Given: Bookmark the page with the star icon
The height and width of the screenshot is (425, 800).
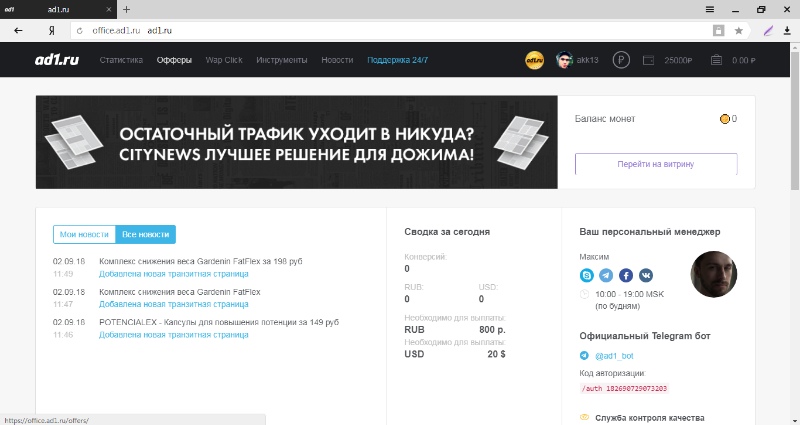Looking at the screenshot, I should pyautogui.click(x=739, y=31).
